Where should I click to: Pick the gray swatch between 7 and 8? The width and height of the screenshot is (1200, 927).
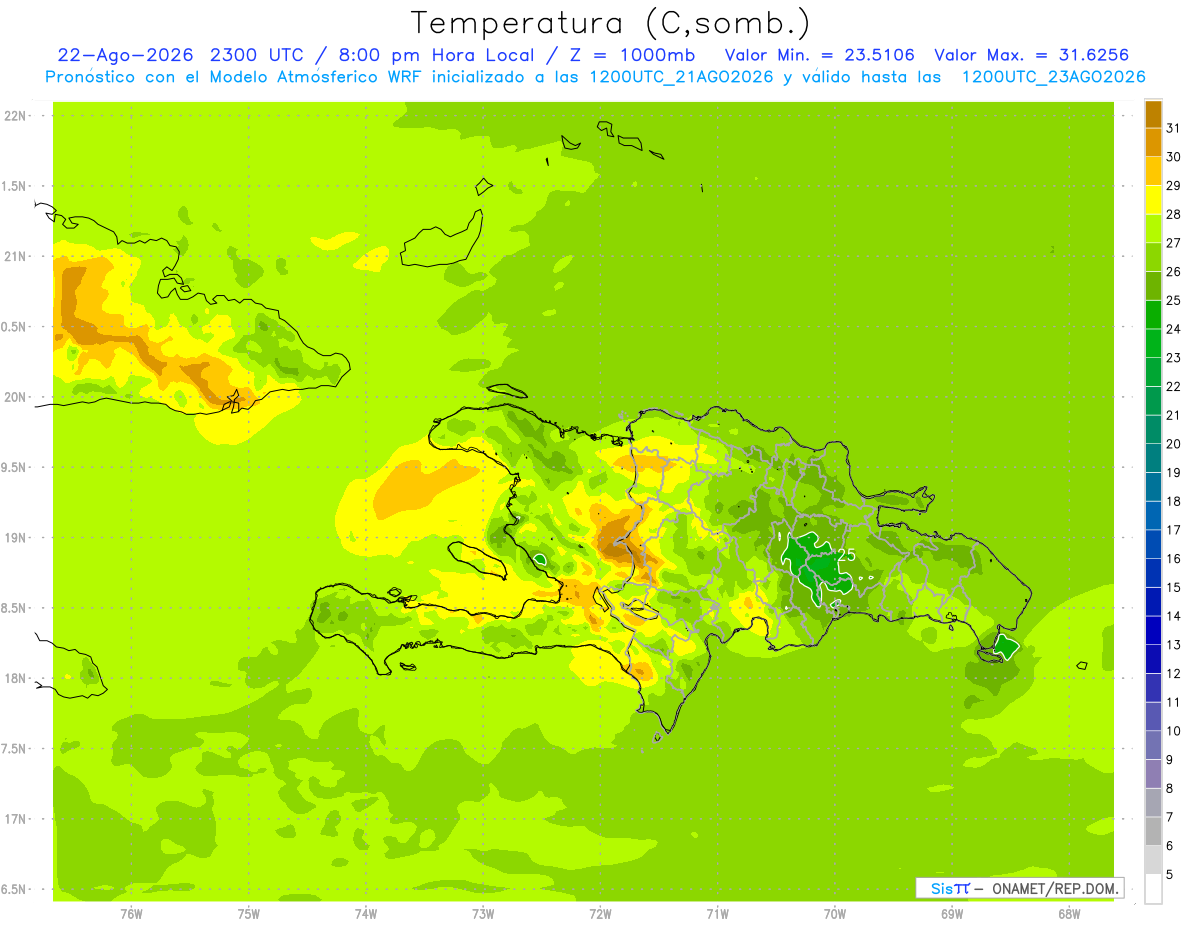click(1153, 803)
